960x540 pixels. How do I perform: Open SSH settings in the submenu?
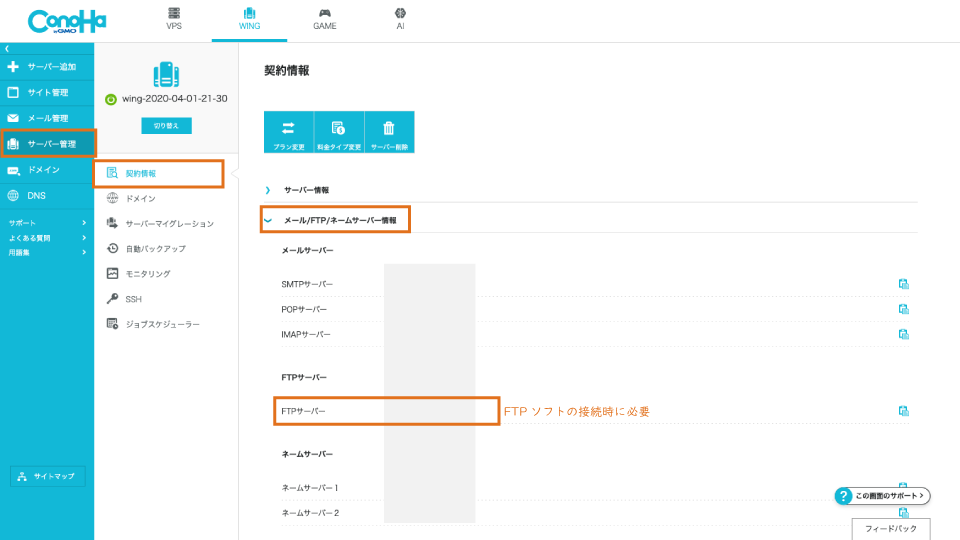[132, 299]
